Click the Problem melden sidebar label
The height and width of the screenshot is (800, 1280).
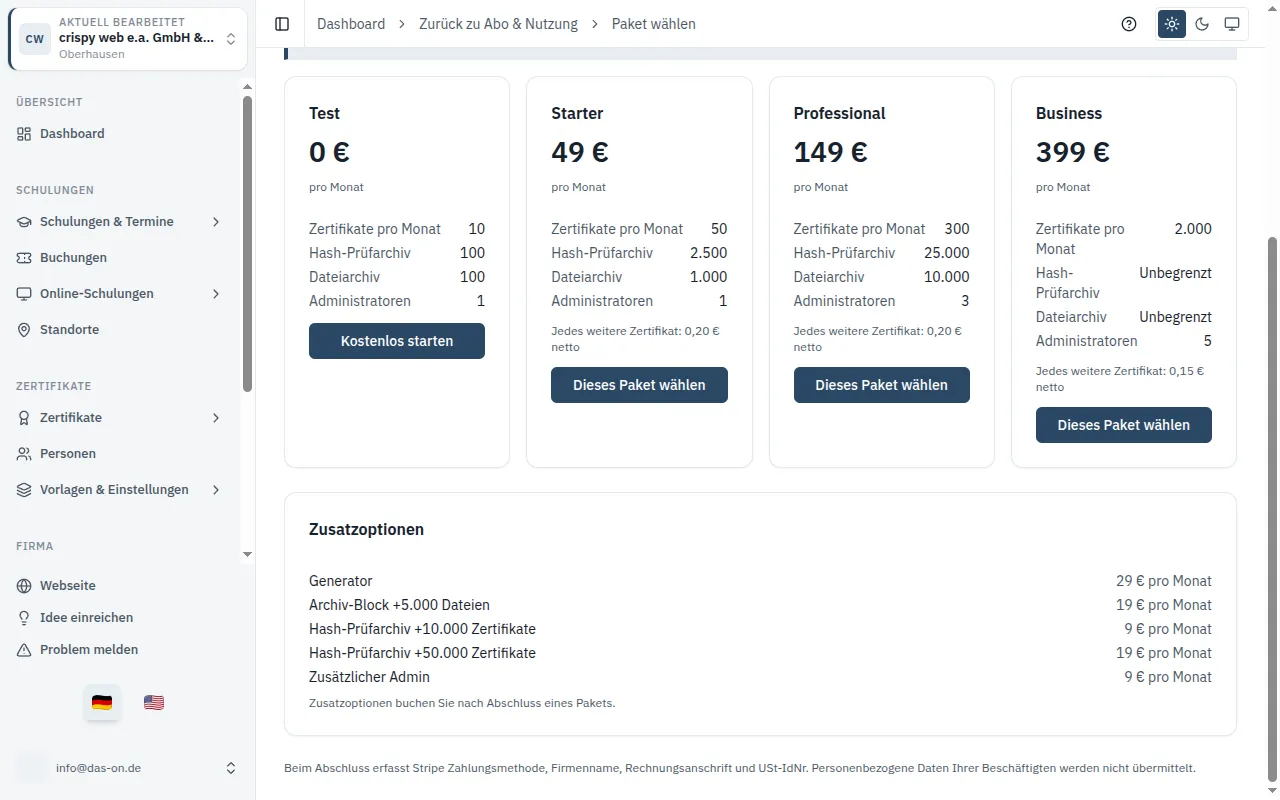(x=89, y=650)
